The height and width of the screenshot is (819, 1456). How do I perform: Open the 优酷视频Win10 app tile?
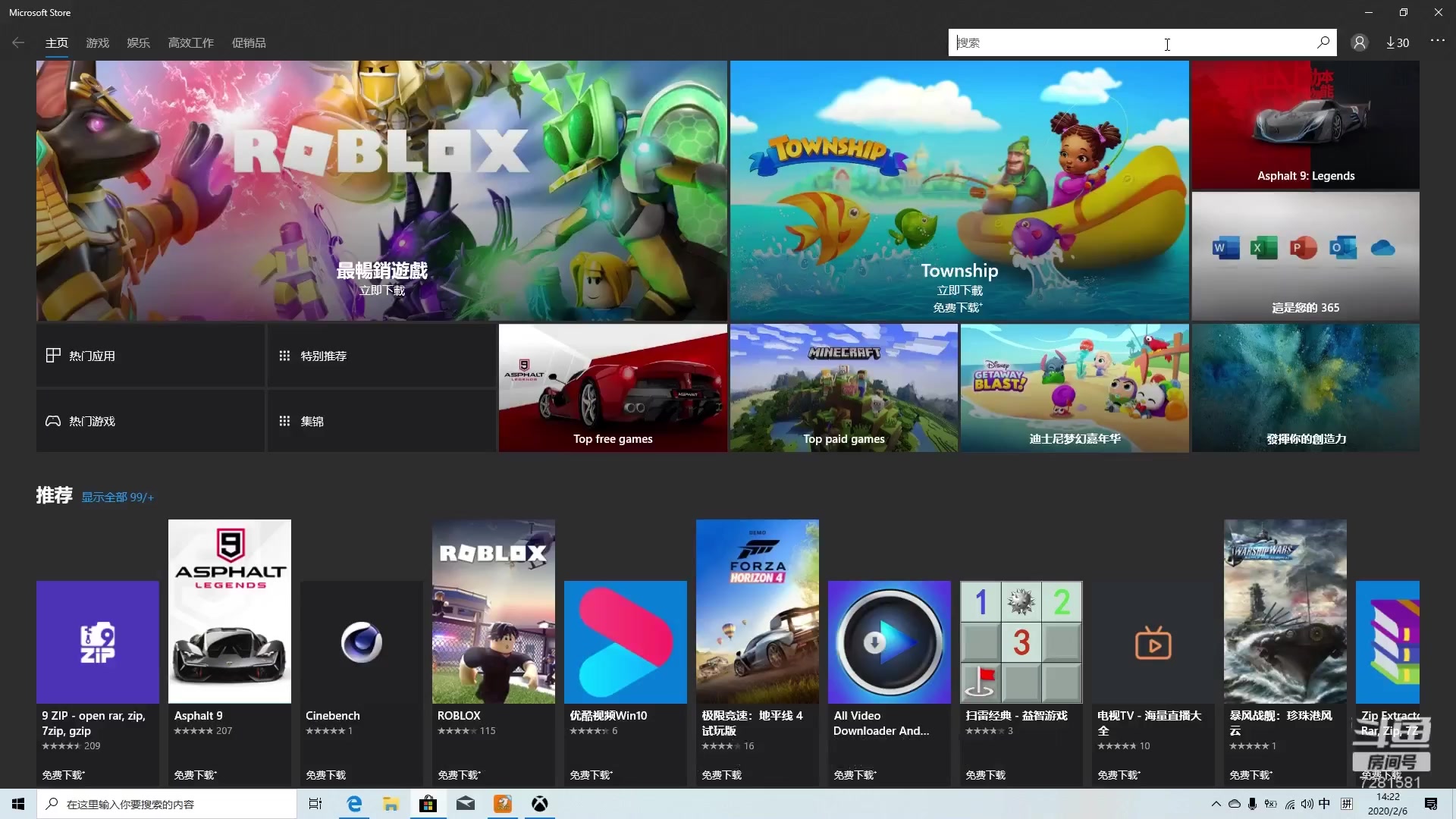pos(625,642)
